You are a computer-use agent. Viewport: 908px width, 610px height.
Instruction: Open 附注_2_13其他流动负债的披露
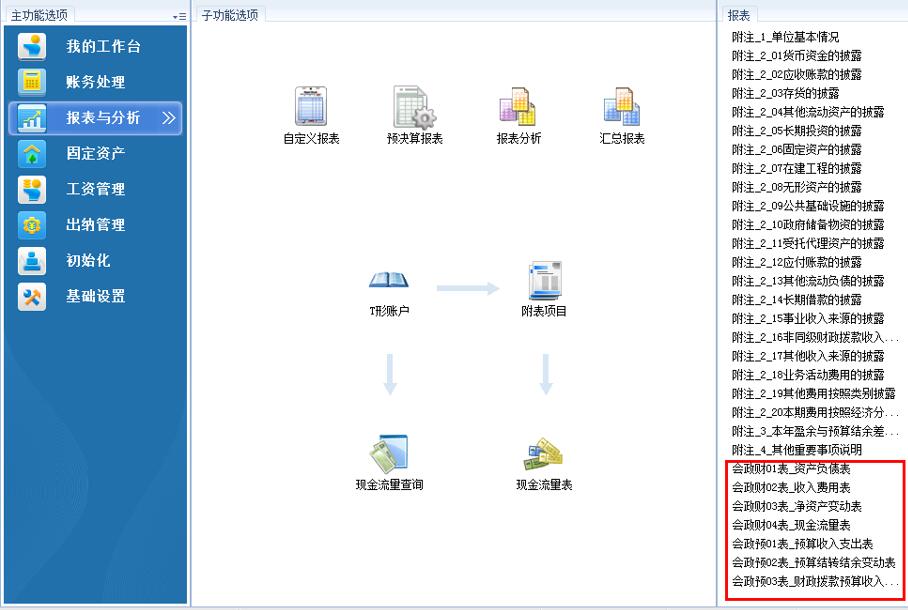coord(808,281)
